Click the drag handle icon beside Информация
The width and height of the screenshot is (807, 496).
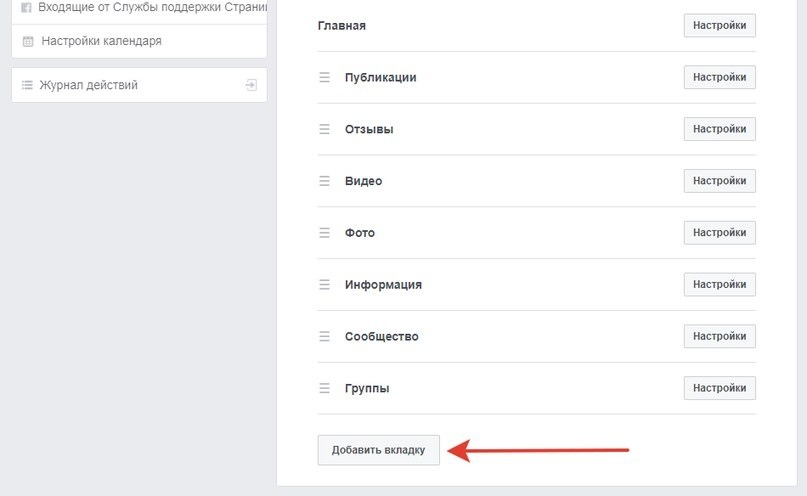(x=324, y=284)
